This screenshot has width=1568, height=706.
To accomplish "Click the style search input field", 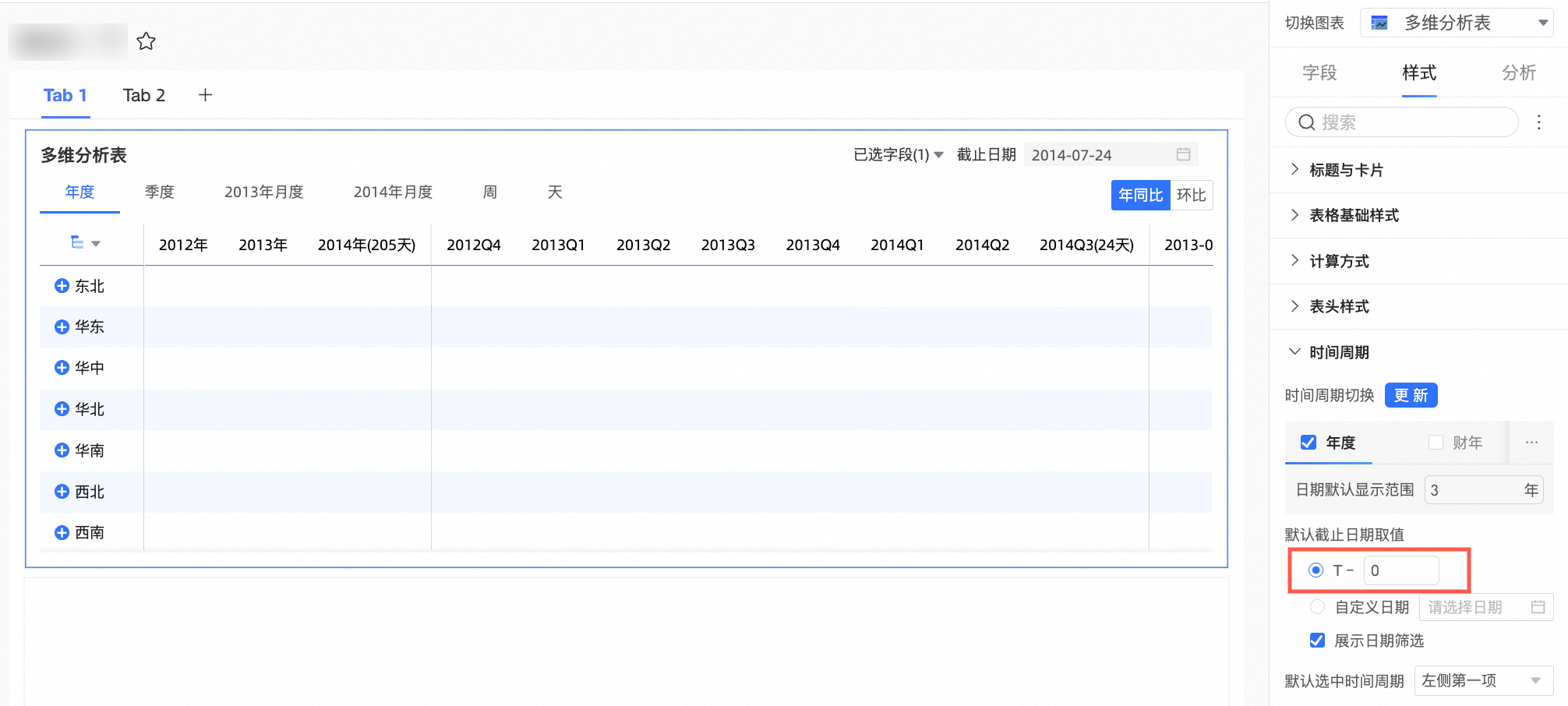I will (1402, 122).
